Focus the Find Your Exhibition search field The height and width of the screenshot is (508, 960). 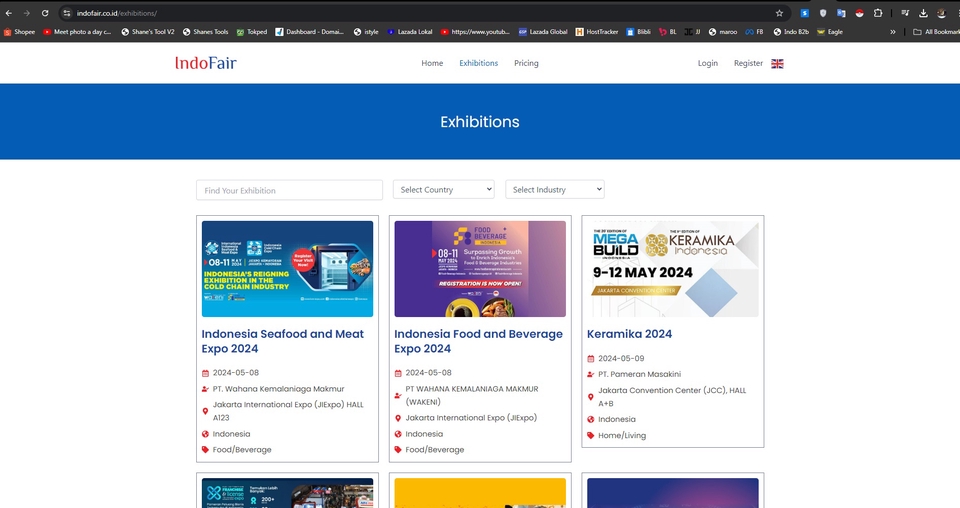(x=289, y=190)
